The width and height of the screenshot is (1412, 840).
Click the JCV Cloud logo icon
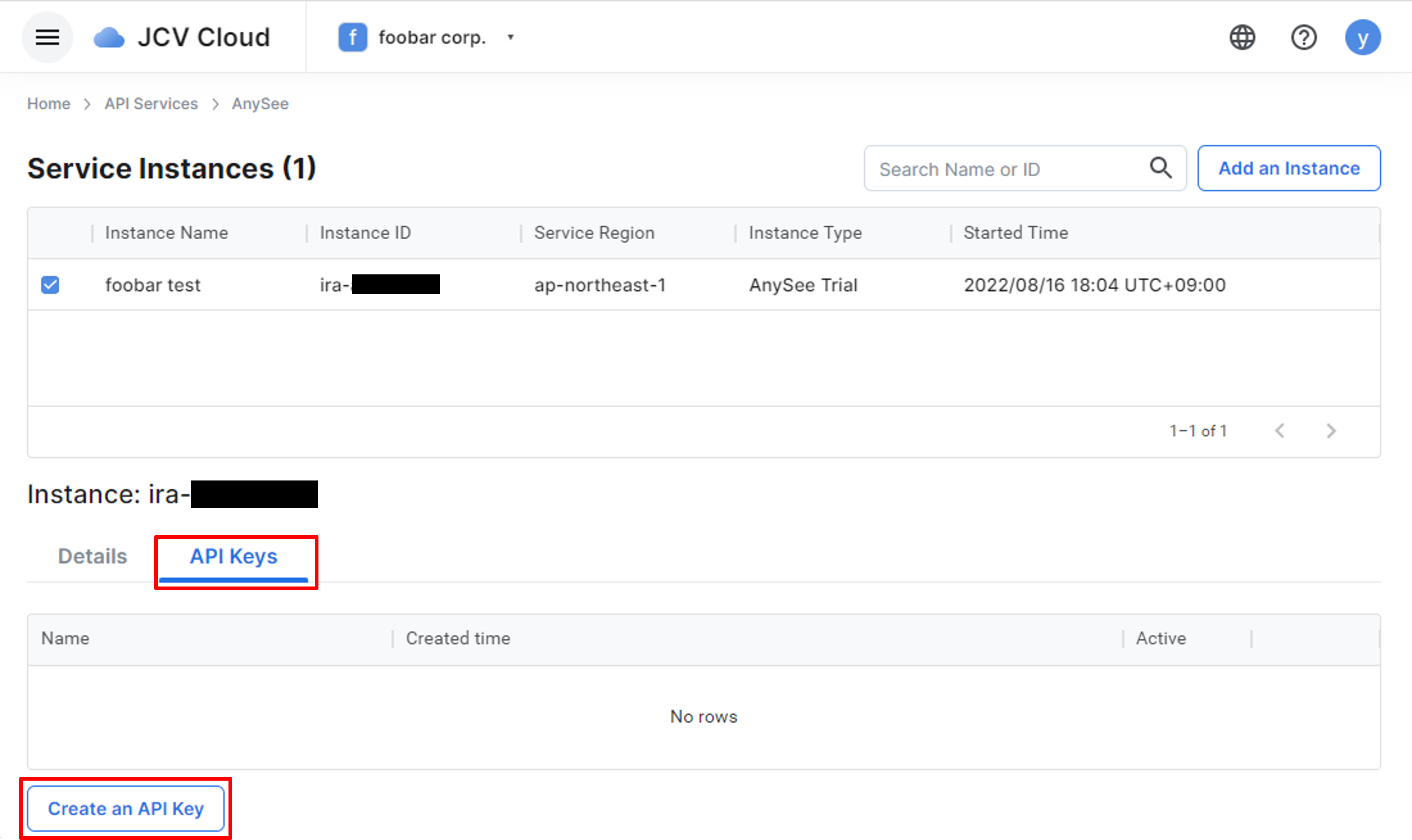point(109,38)
